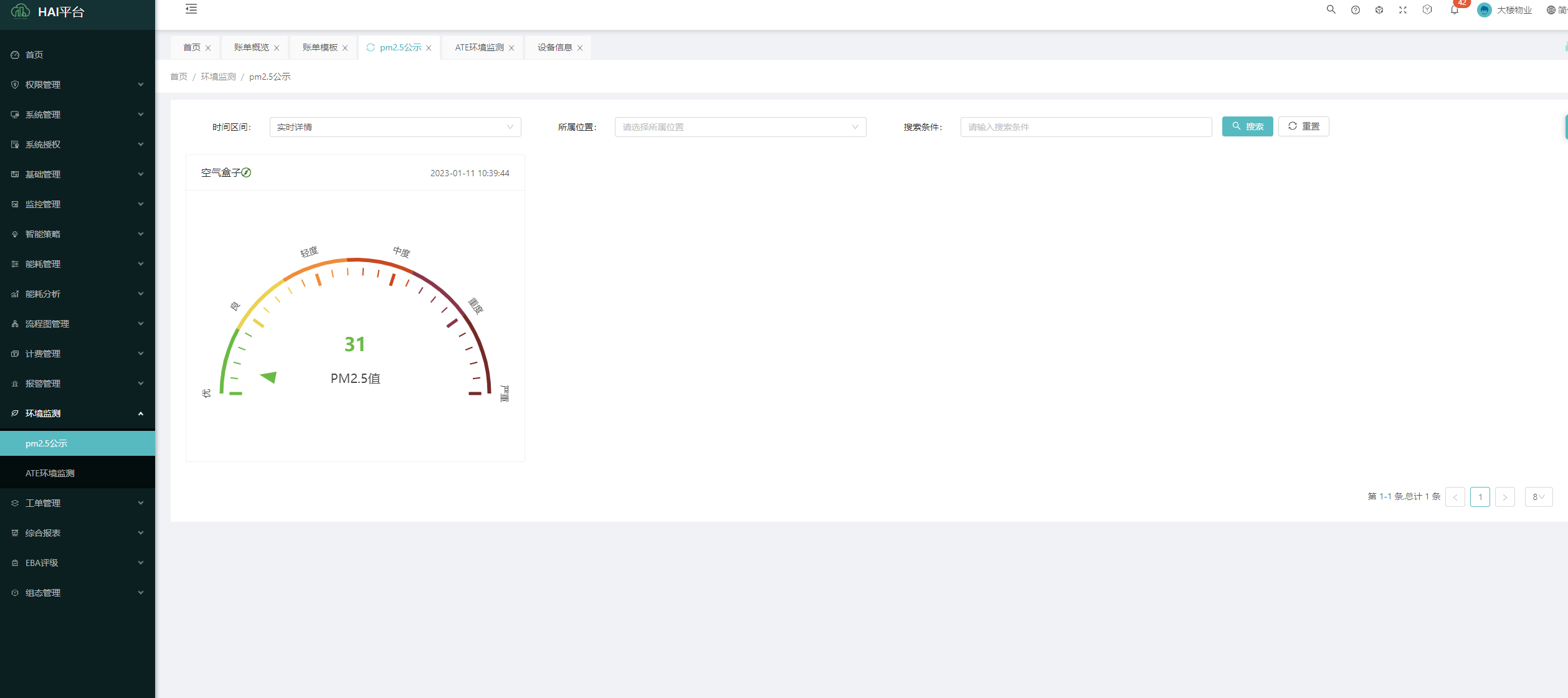Switch to the 设备信息 tab
The height and width of the screenshot is (698, 1568).
(555, 47)
